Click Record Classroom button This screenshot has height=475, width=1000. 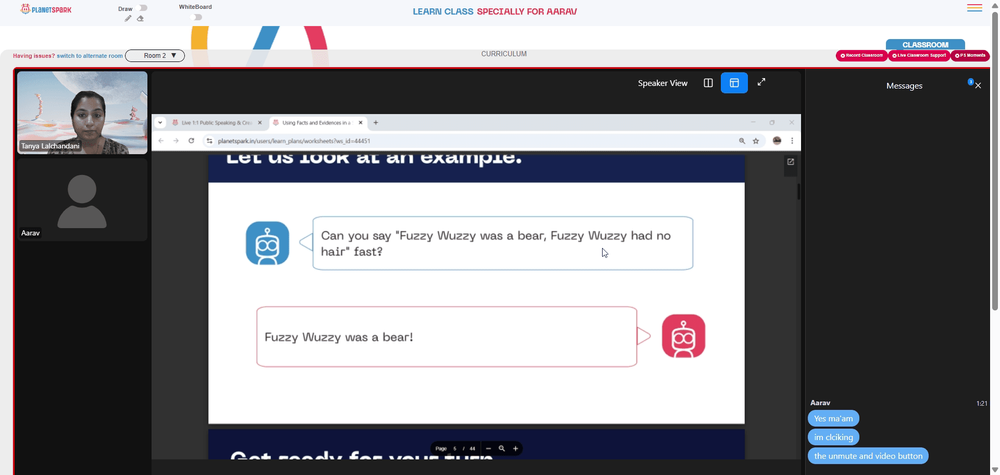tap(862, 56)
